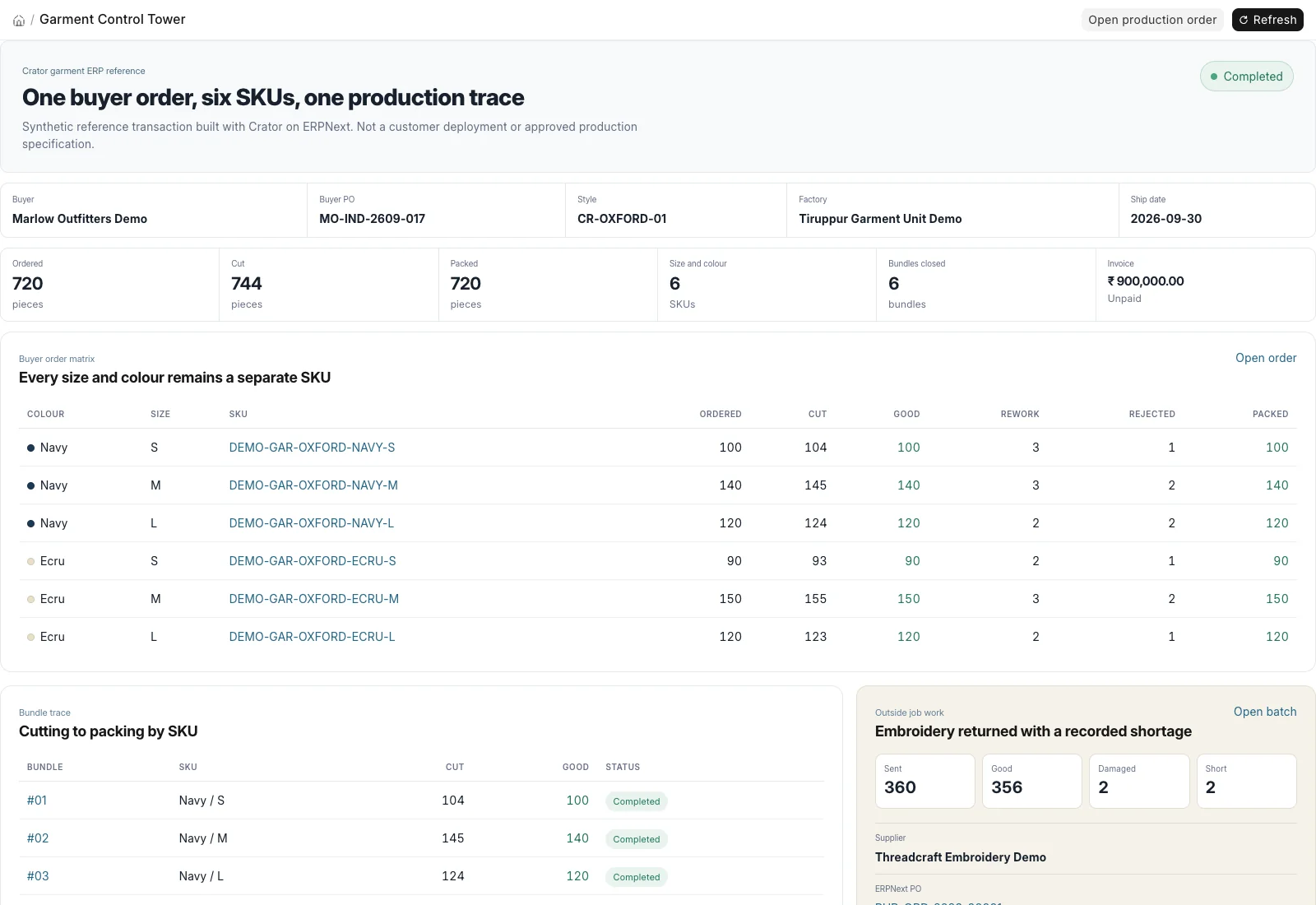
Task: Click the REWORK column header
Action: [1020, 414]
